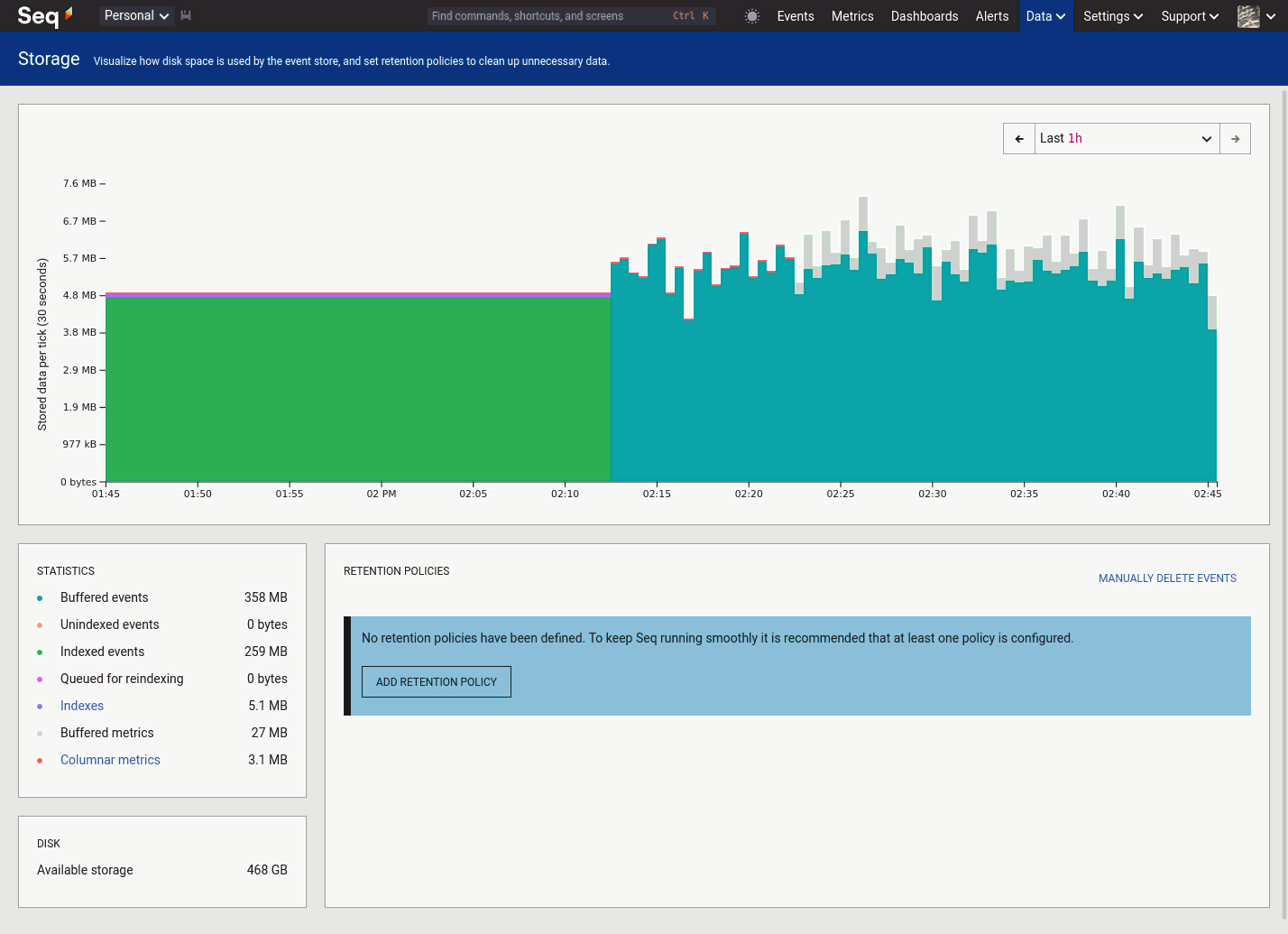Toggle the light/dark theme icon

point(752,16)
